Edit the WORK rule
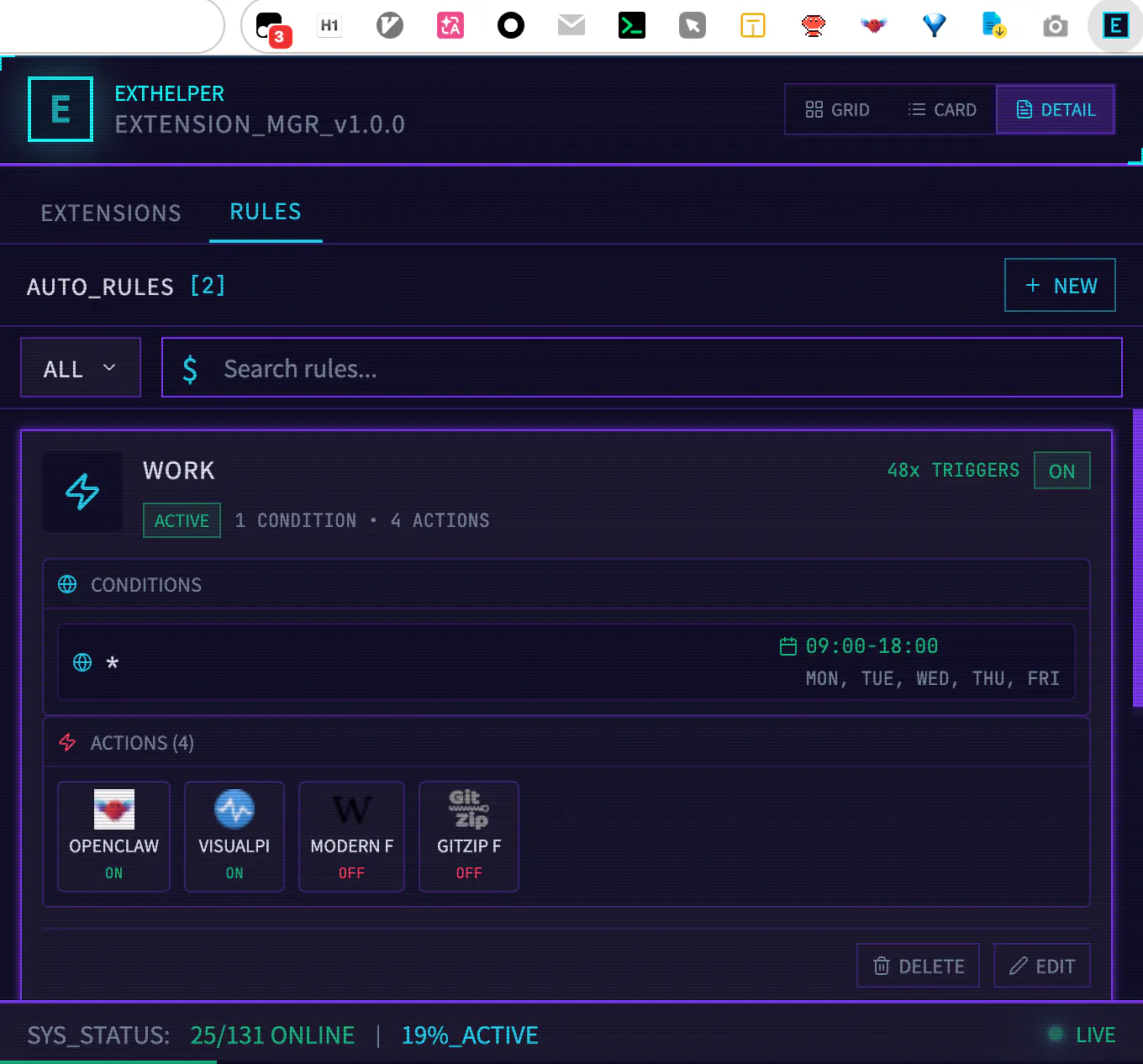 pyautogui.click(x=1042, y=966)
